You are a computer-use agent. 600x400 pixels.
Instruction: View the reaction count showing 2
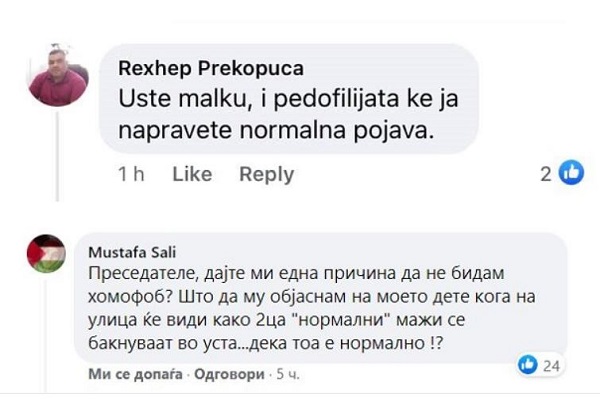click(x=546, y=175)
